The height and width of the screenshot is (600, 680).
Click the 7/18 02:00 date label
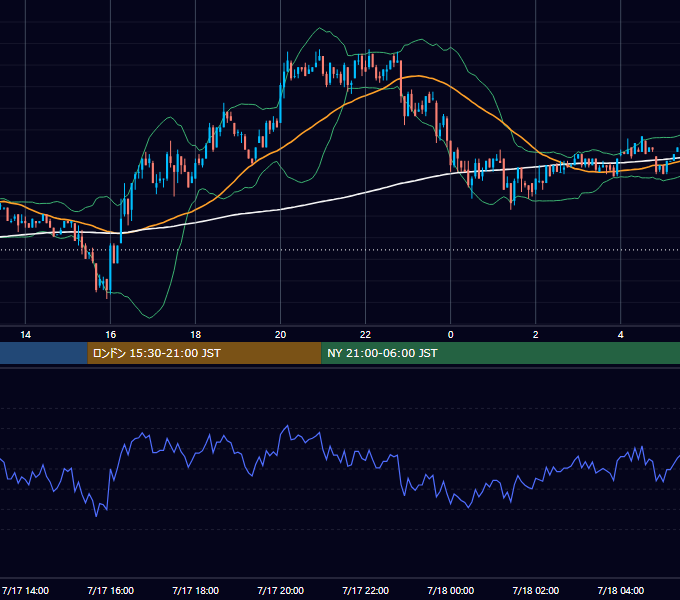pos(536,590)
